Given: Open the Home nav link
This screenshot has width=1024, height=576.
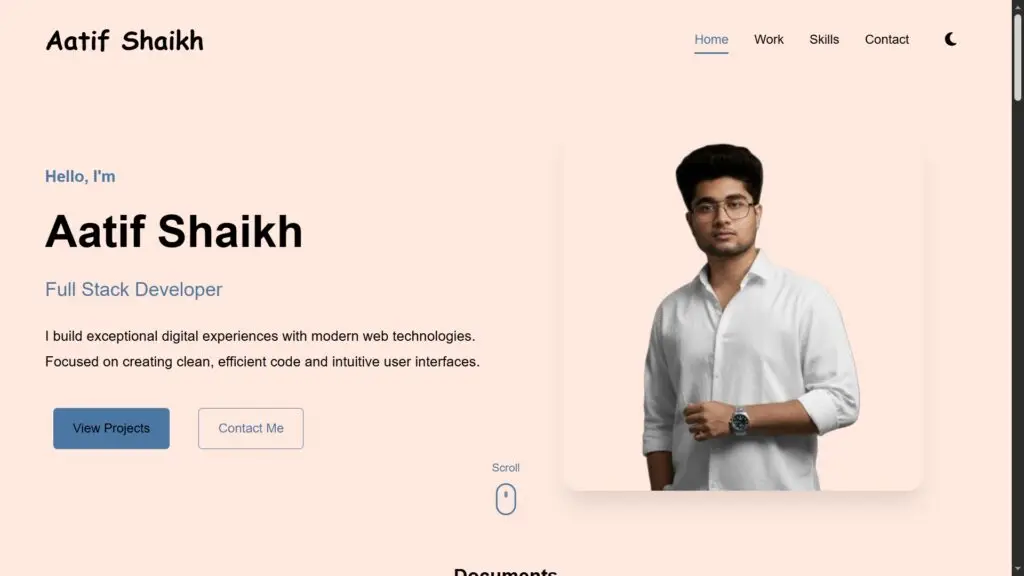Looking at the screenshot, I should 711,39.
